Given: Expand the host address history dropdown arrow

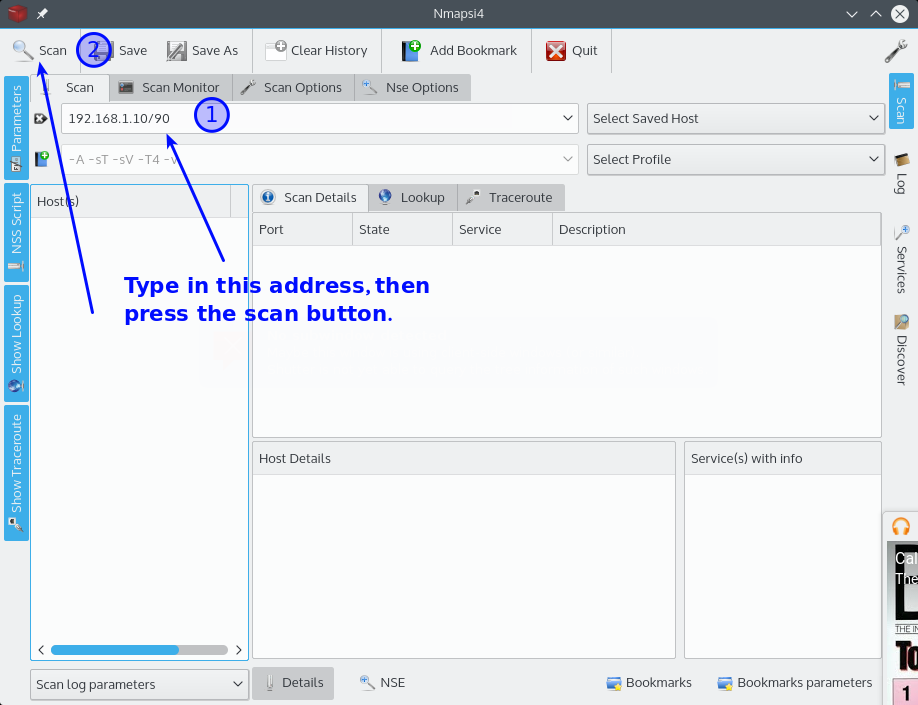Looking at the screenshot, I should (x=567, y=118).
